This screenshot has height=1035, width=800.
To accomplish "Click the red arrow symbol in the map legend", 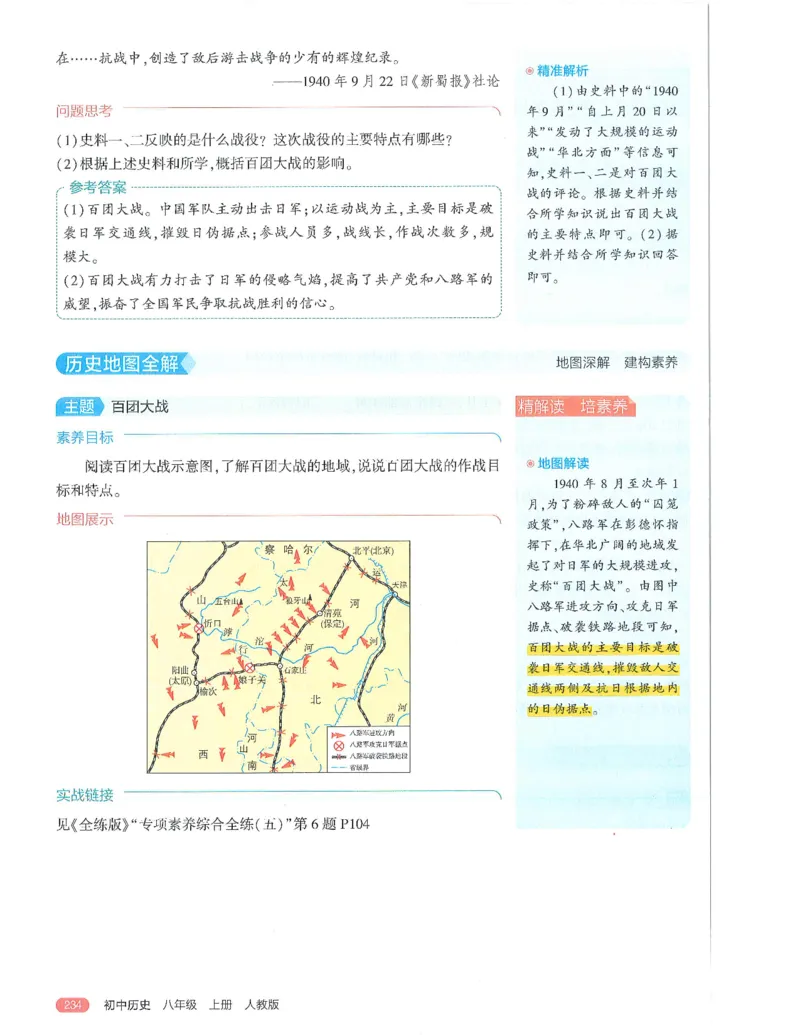I will (x=338, y=735).
